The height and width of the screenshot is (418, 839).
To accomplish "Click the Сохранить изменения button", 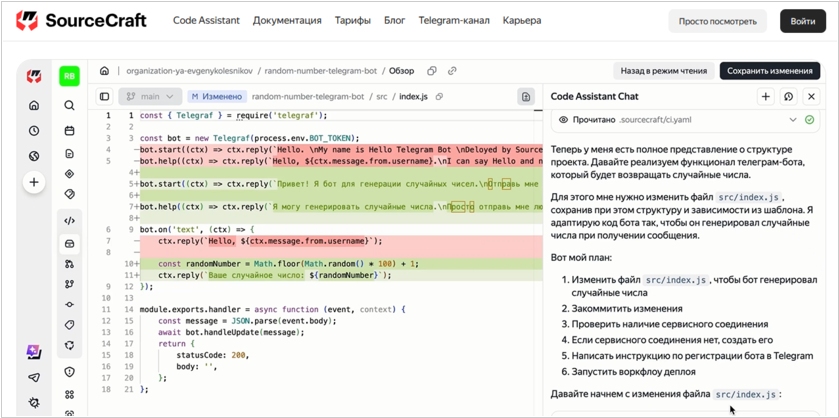I will [x=769, y=71].
